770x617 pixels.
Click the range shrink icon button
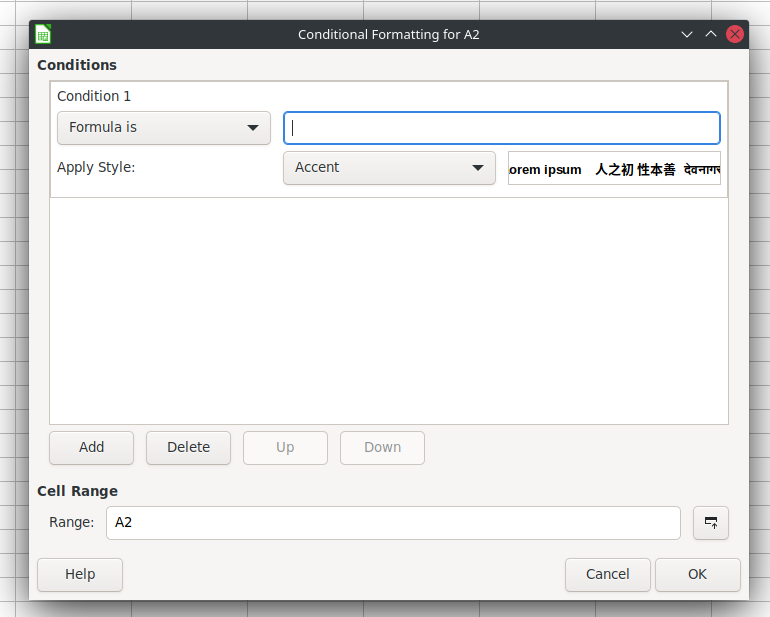point(711,523)
